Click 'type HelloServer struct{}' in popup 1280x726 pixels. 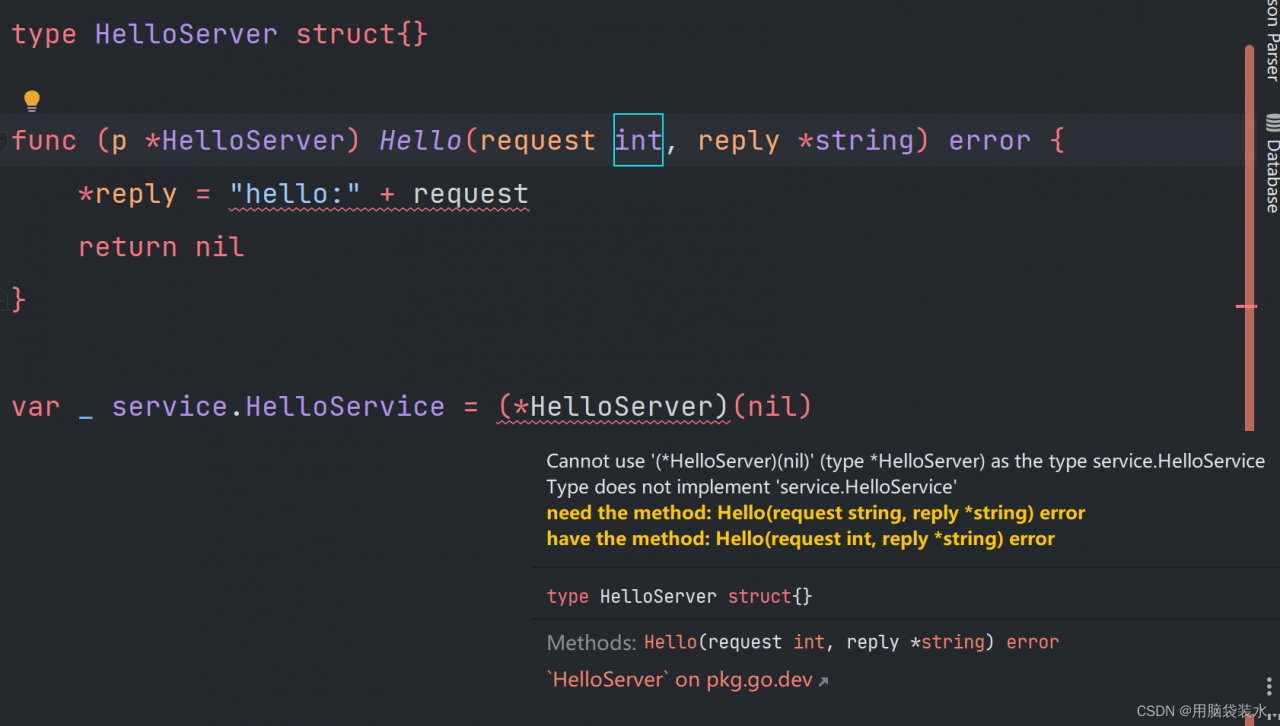click(x=679, y=597)
